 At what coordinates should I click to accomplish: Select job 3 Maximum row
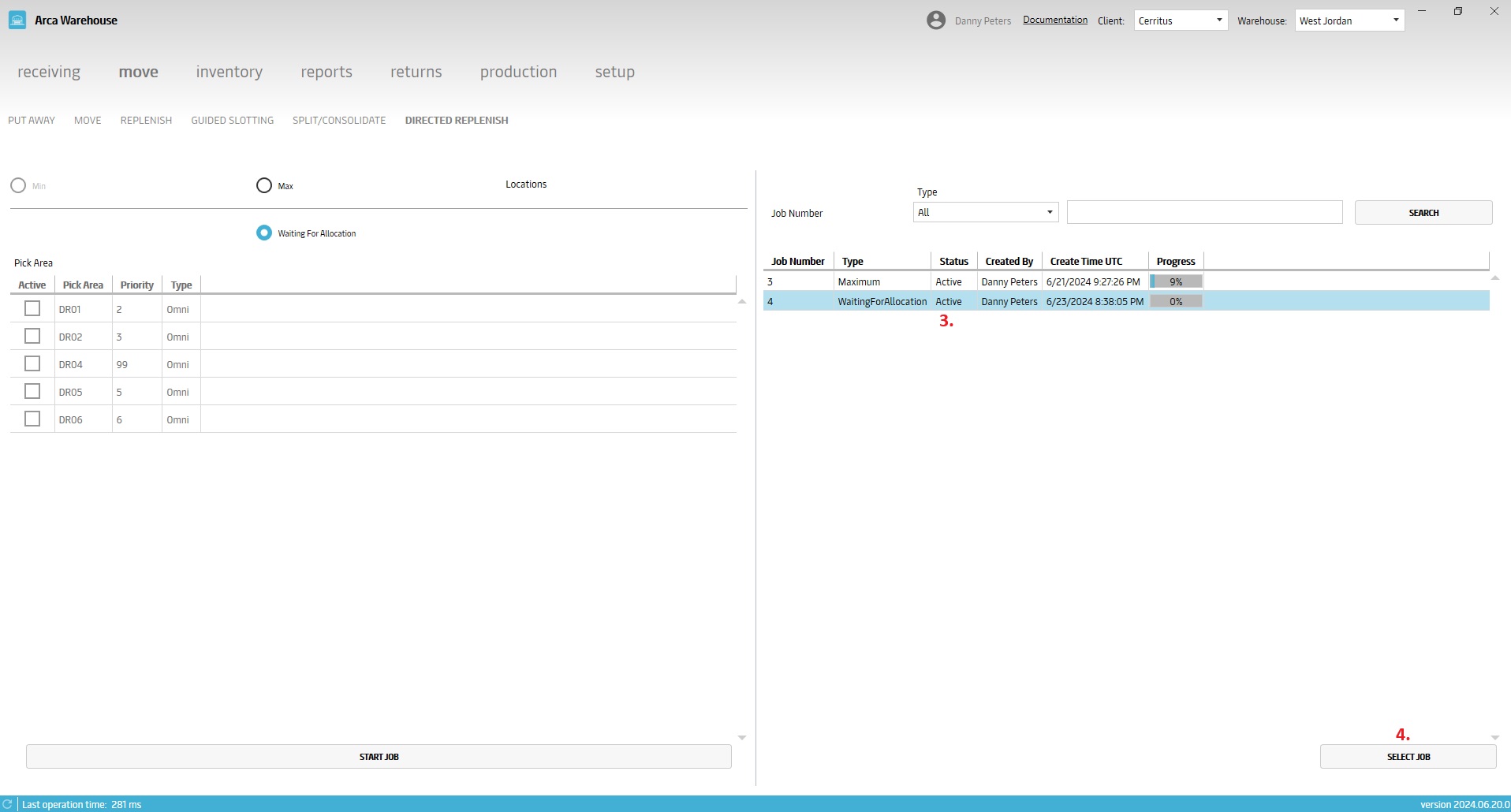(1126, 281)
